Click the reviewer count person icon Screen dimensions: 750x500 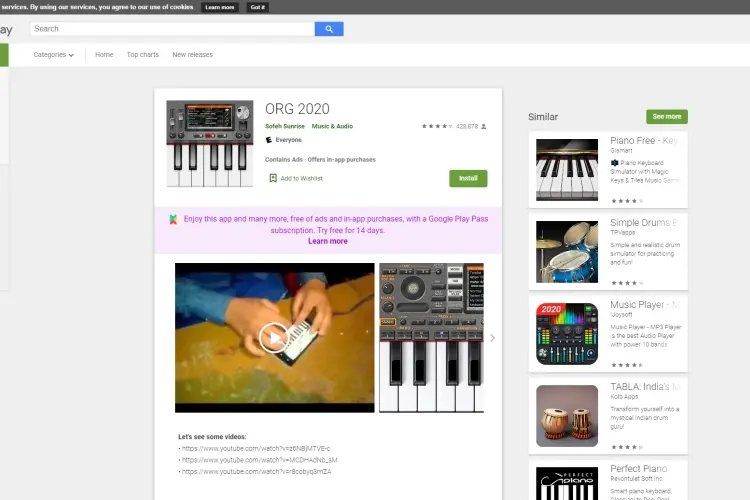(484, 126)
